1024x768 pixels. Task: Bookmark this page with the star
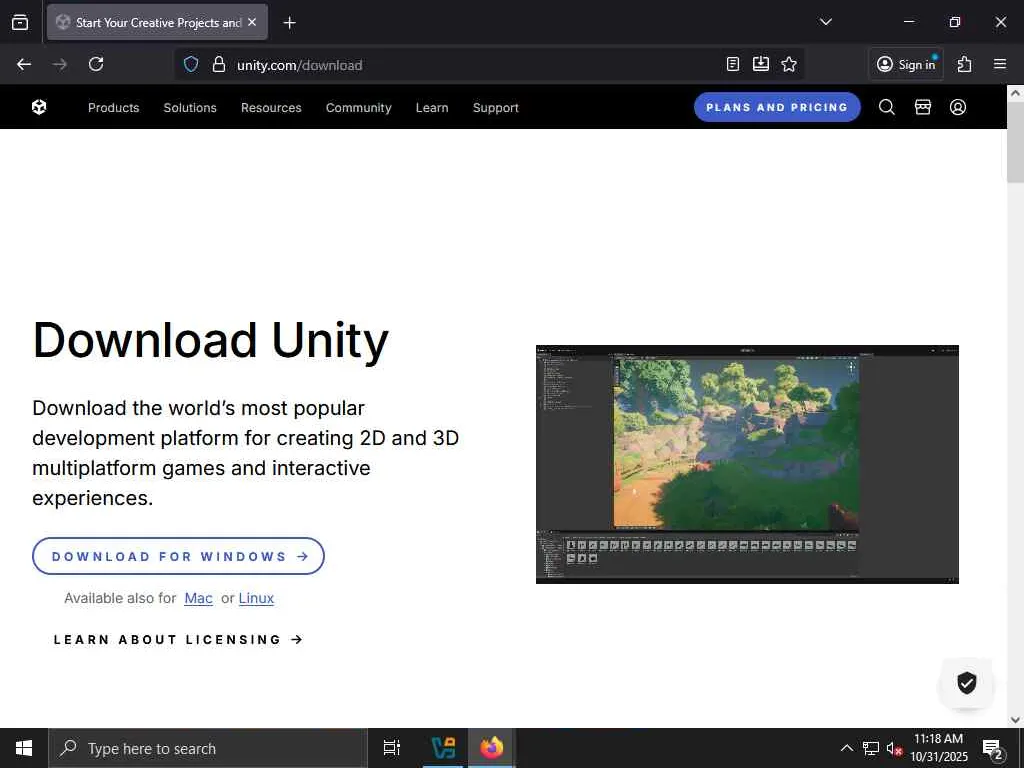pyautogui.click(x=789, y=64)
